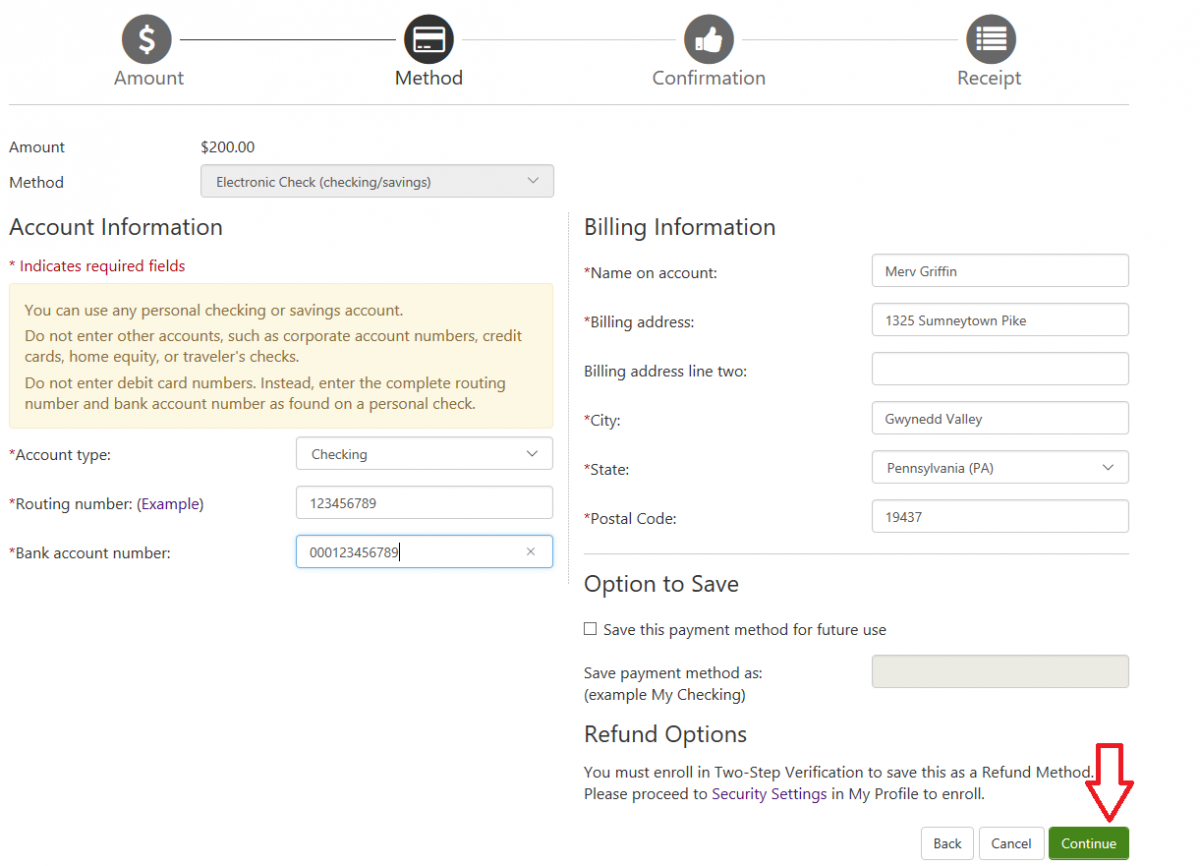
Task: Open the routing number Example link
Action: pyautogui.click(x=170, y=504)
